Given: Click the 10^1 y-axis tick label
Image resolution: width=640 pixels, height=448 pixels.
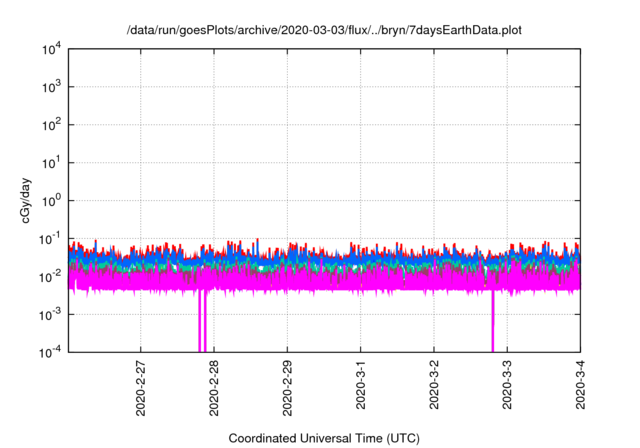Looking at the screenshot, I should (51, 163).
